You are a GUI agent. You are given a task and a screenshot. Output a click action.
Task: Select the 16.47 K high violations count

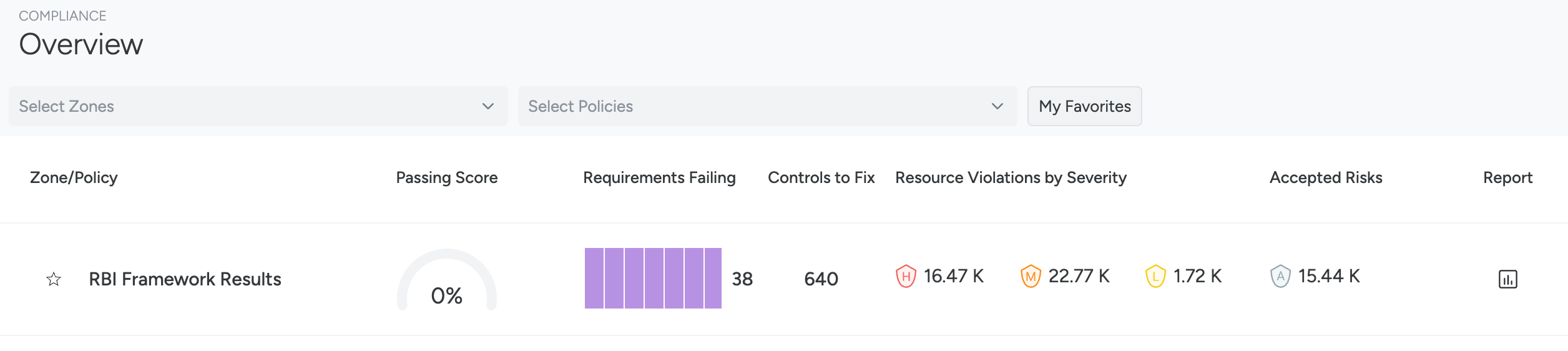coord(954,276)
